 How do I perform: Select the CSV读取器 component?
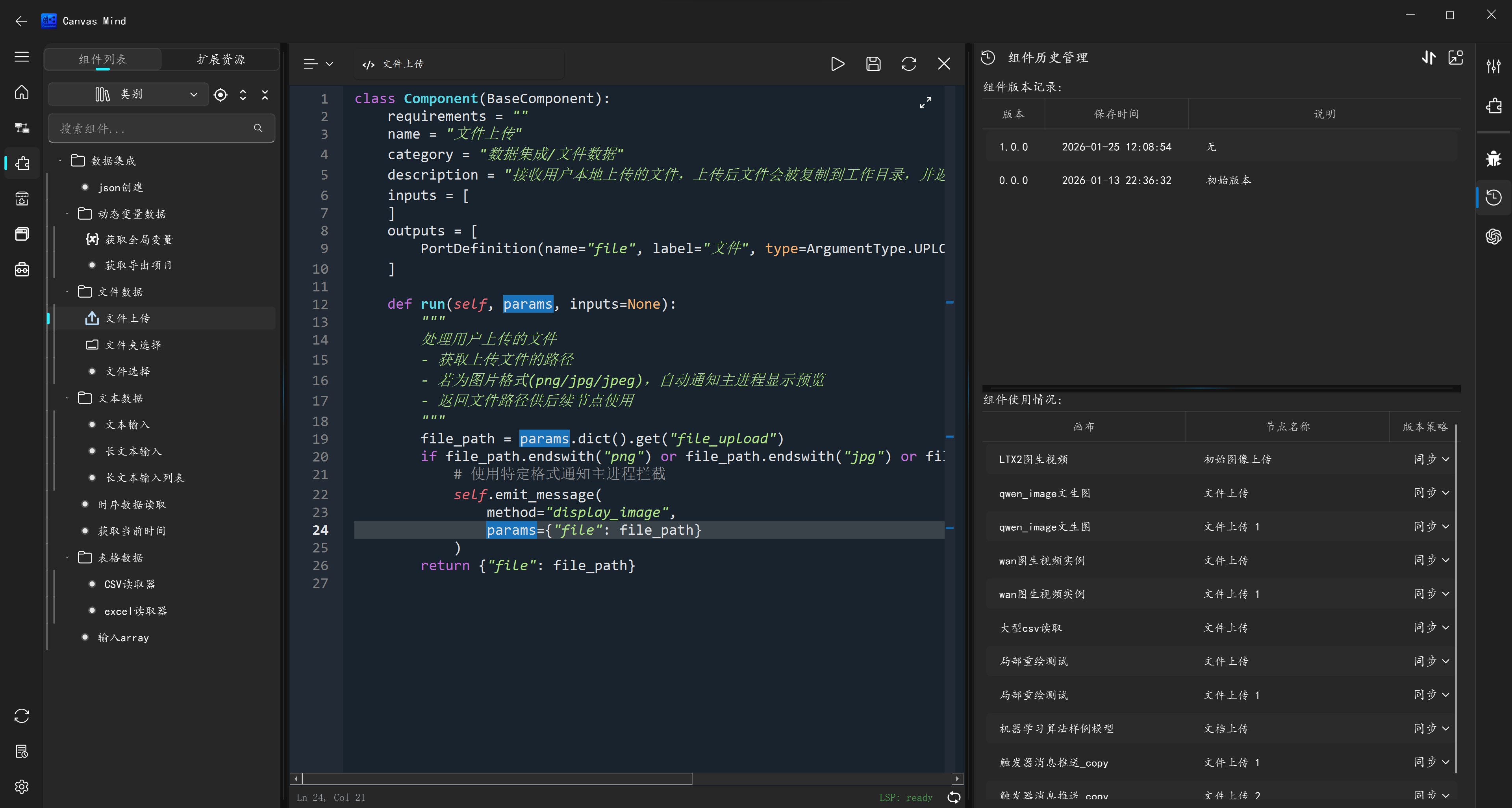130,584
